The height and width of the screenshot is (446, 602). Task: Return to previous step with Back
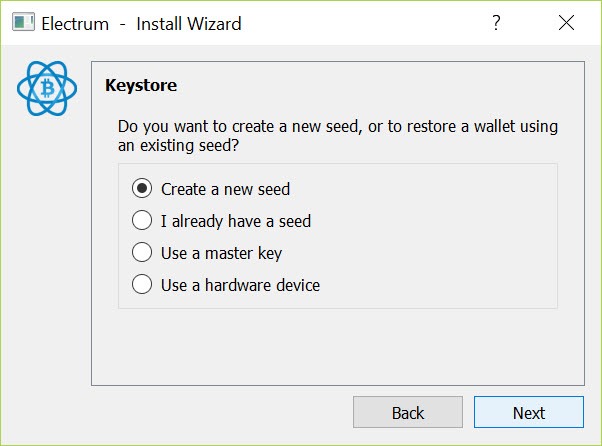pyautogui.click(x=408, y=412)
